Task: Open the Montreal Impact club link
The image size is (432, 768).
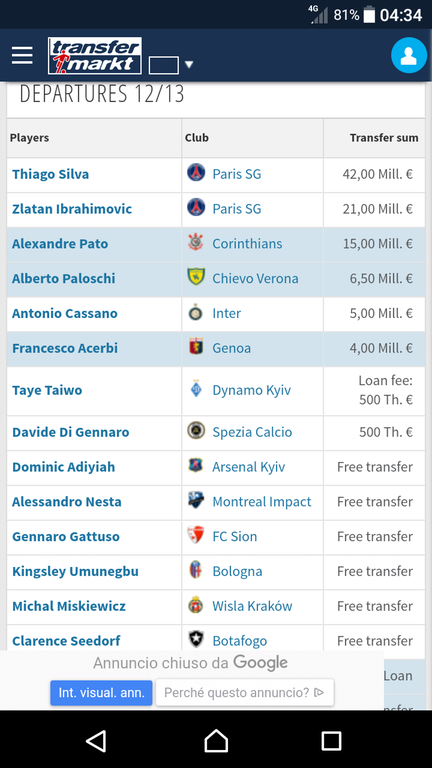Action: [x=262, y=502]
